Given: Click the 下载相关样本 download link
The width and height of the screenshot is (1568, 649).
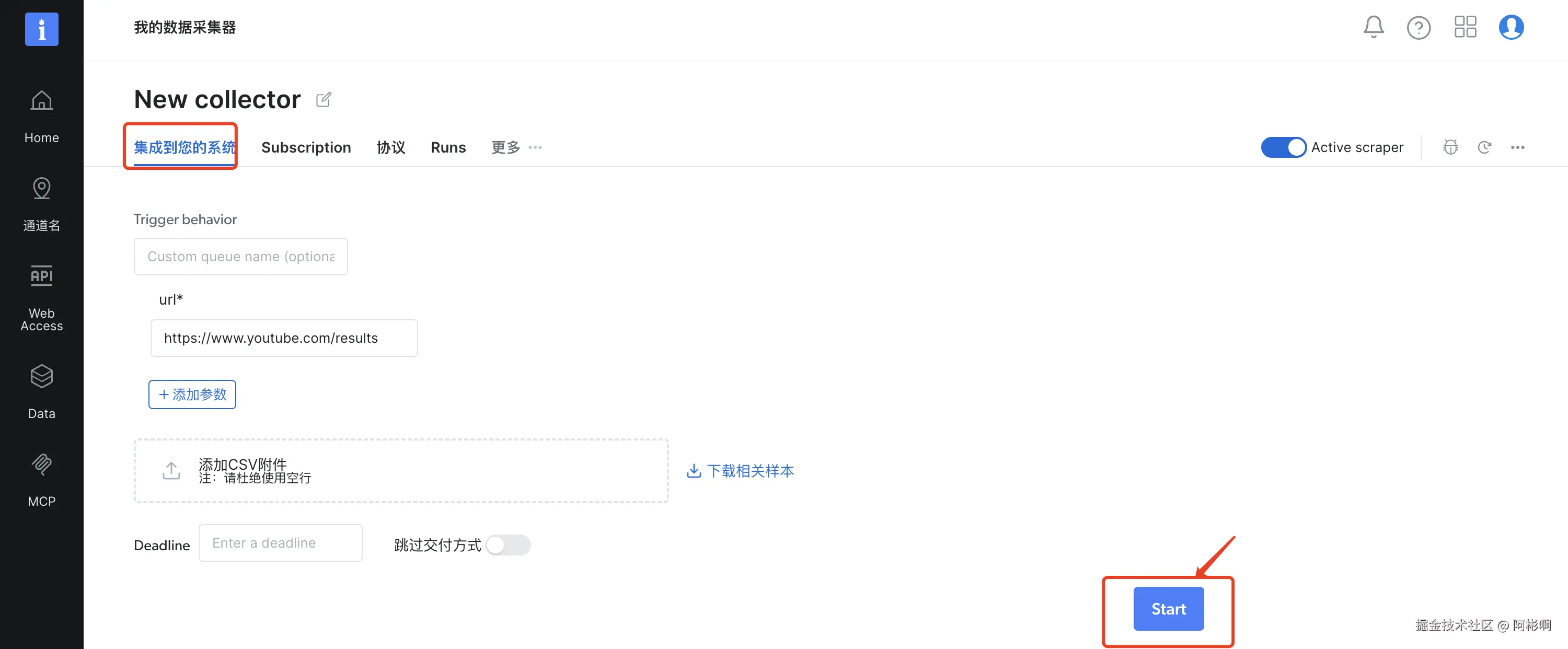Looking at the screenshot, I should pos(740,471).
